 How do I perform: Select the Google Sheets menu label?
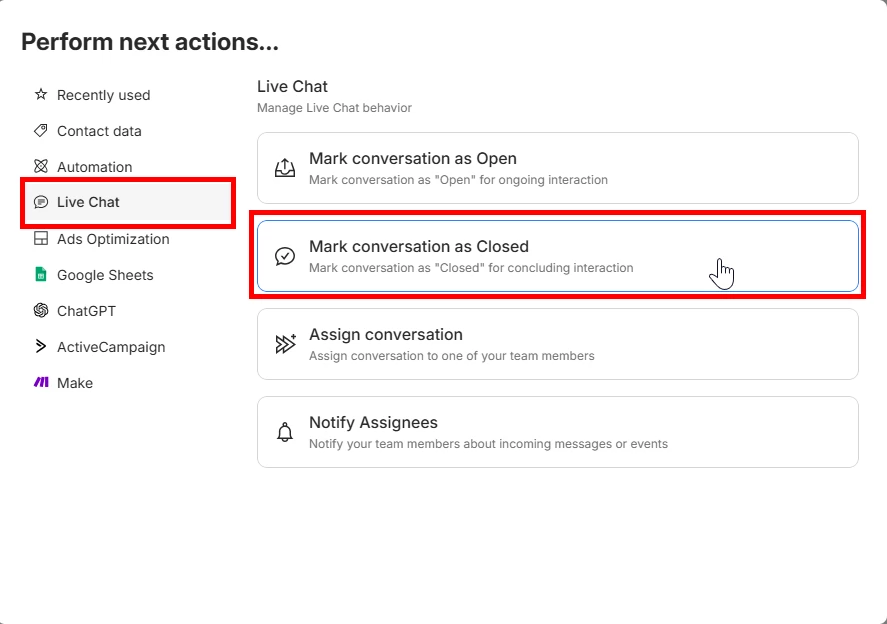pos(105,275)
